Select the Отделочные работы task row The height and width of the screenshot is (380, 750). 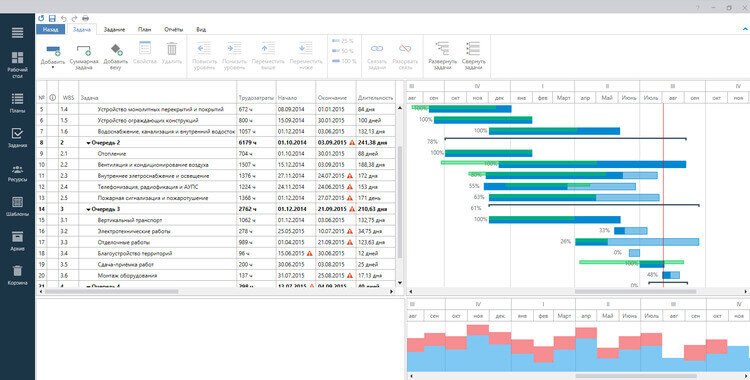point(216,242)
